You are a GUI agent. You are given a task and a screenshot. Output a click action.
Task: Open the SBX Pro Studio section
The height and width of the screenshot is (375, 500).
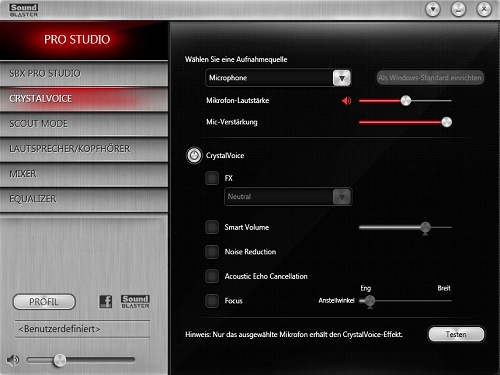point(84,73)
